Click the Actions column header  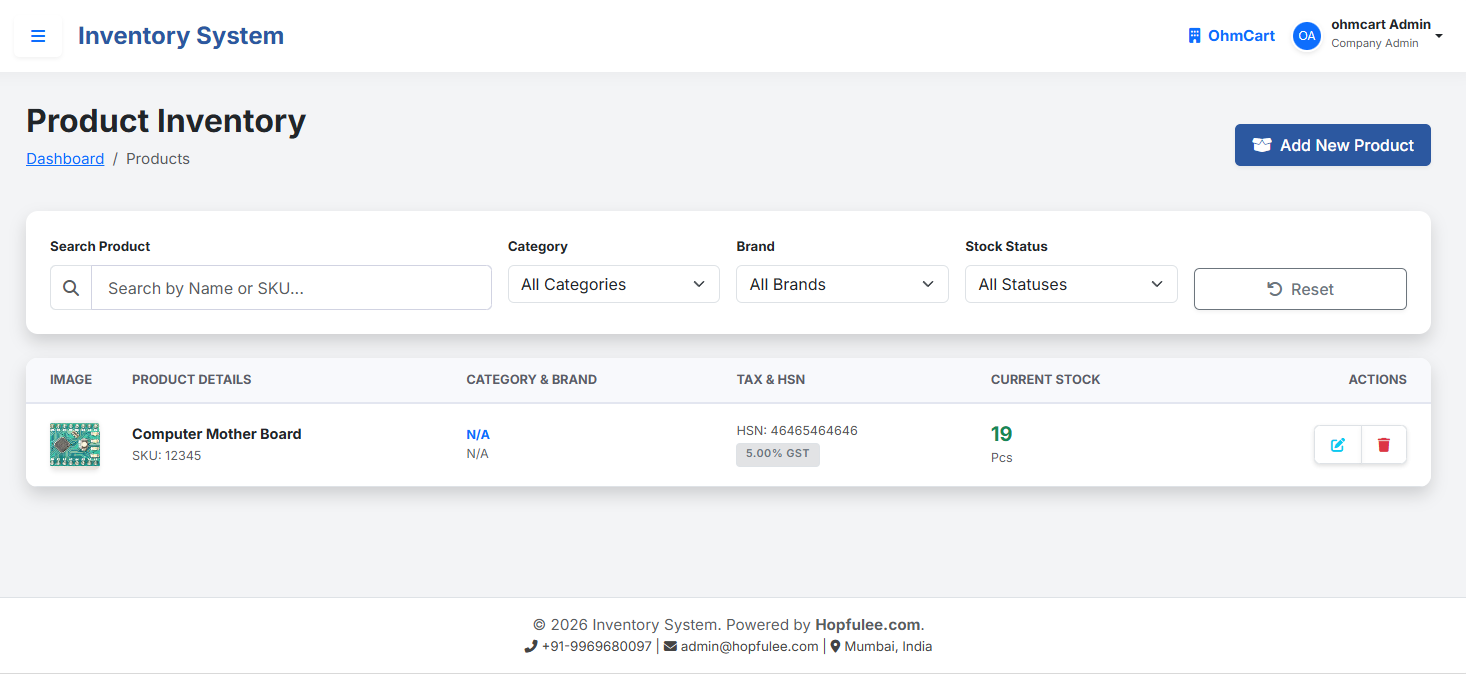[1377, 380]
